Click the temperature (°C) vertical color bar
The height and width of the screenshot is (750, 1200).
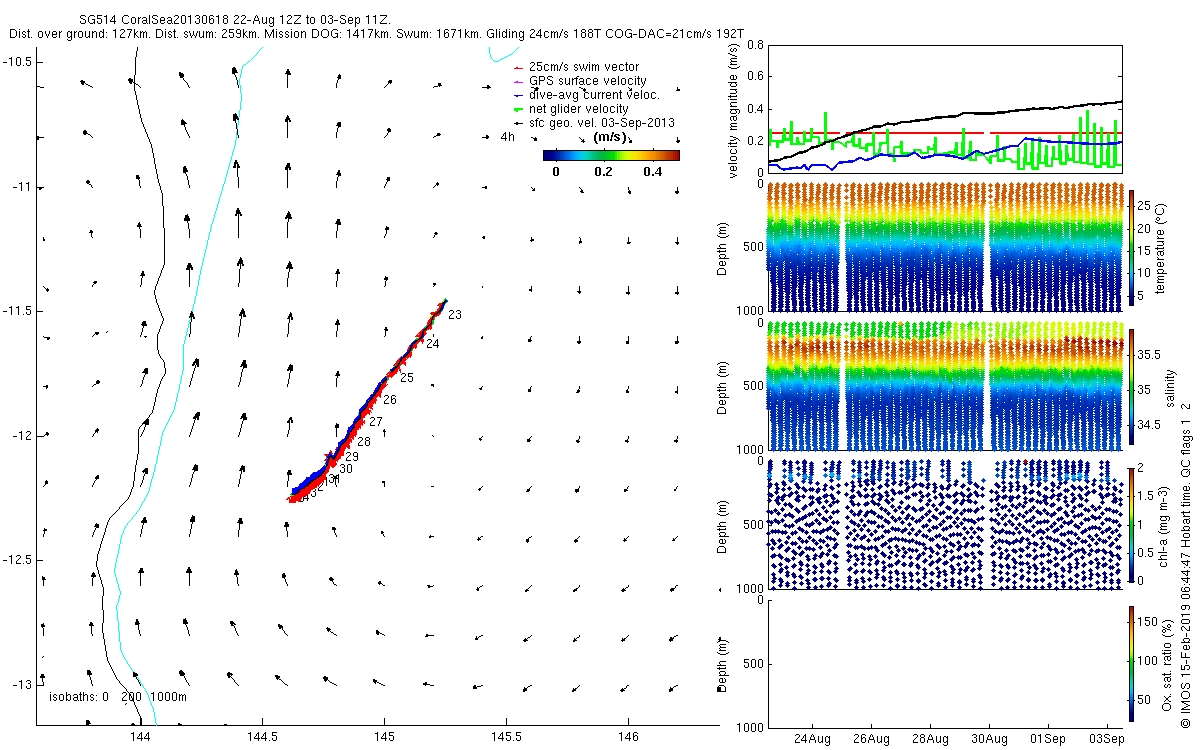tap(1132, 248)
